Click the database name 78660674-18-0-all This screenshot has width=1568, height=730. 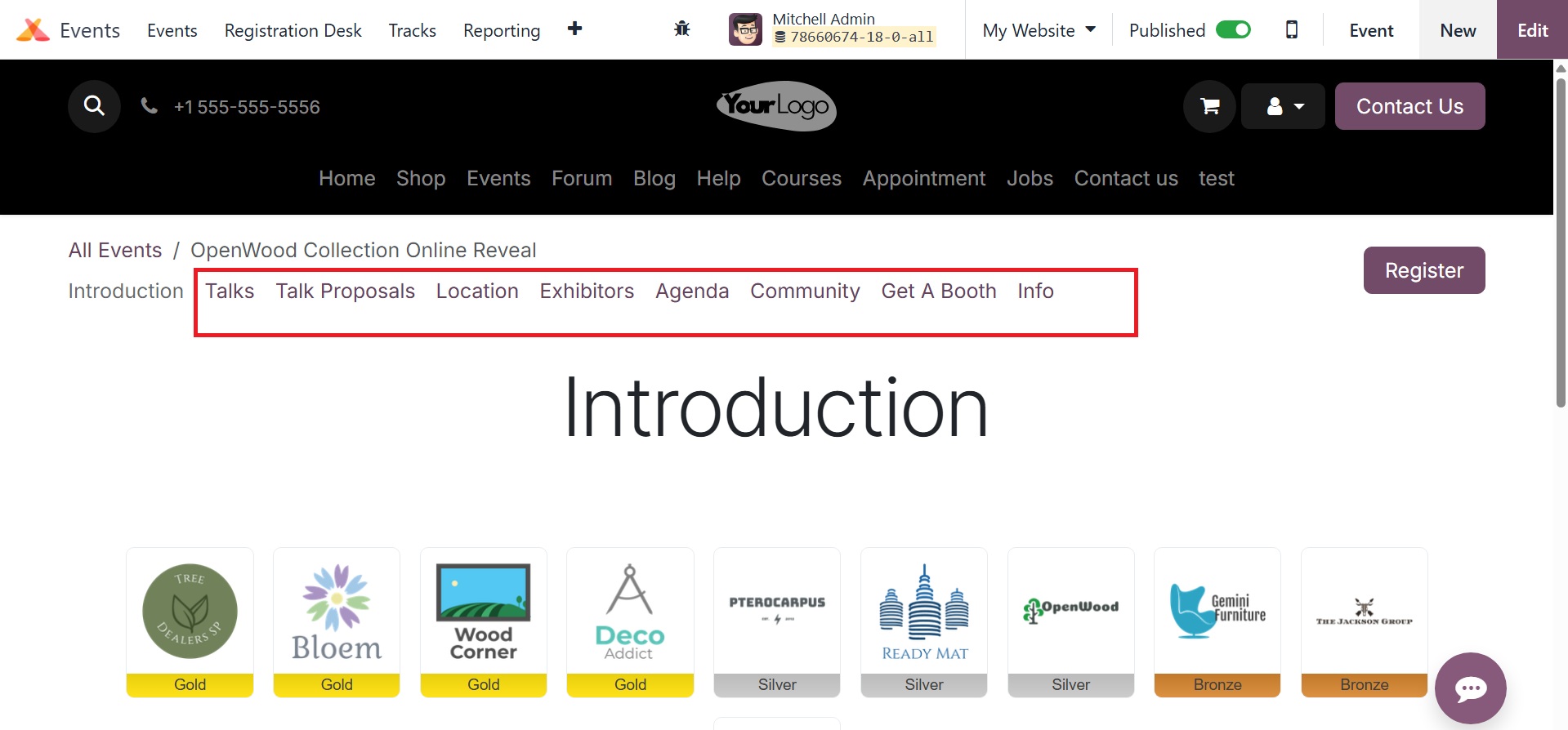tap(854, 37)
